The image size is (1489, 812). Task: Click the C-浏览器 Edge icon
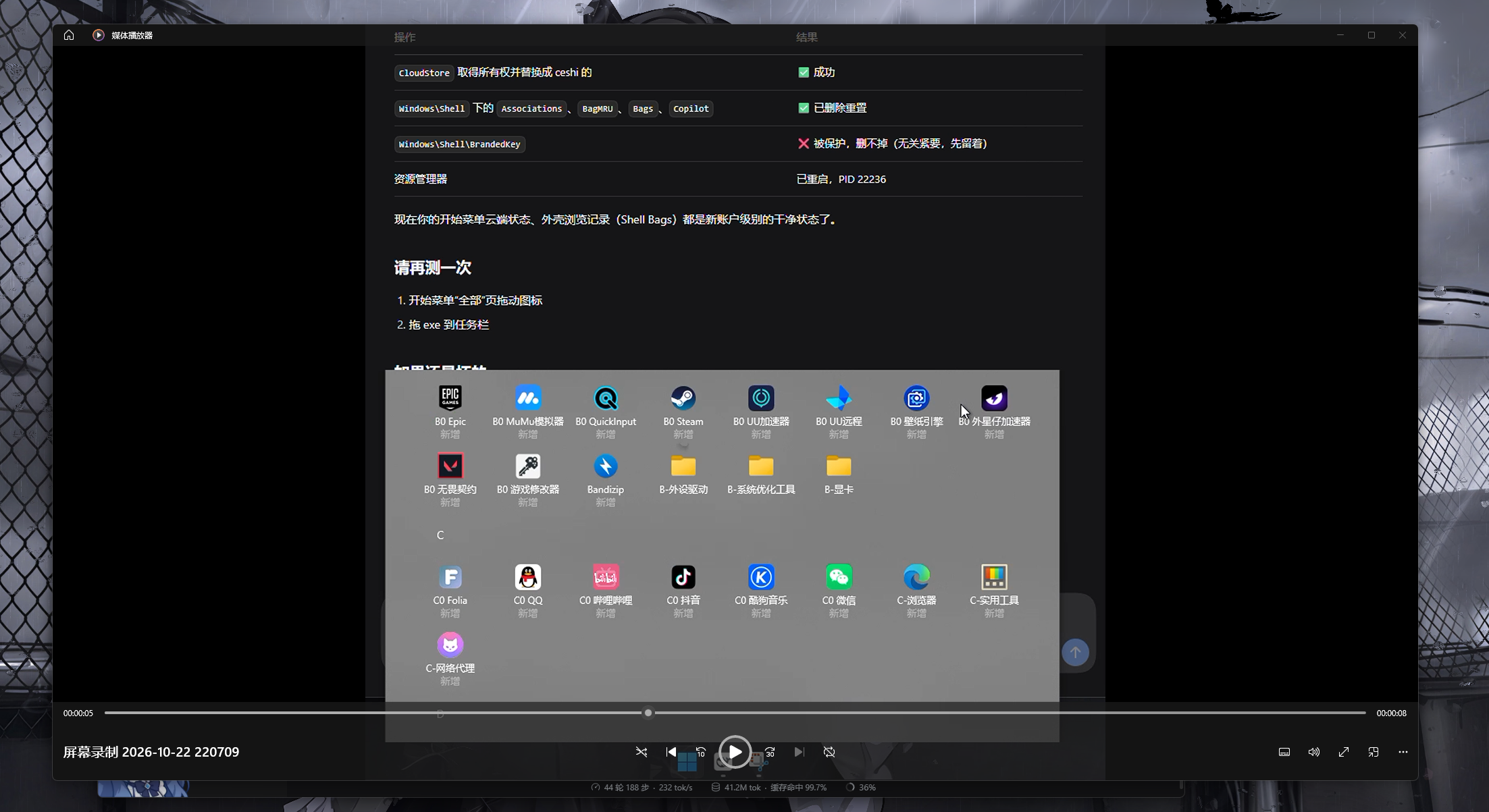pyautogui.click(x=916, y=577)
